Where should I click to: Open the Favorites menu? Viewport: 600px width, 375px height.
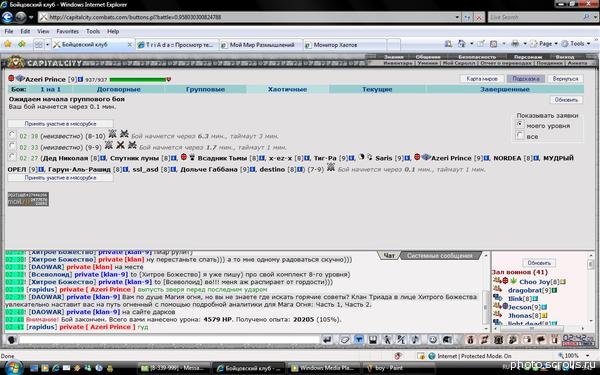point(67,31)
